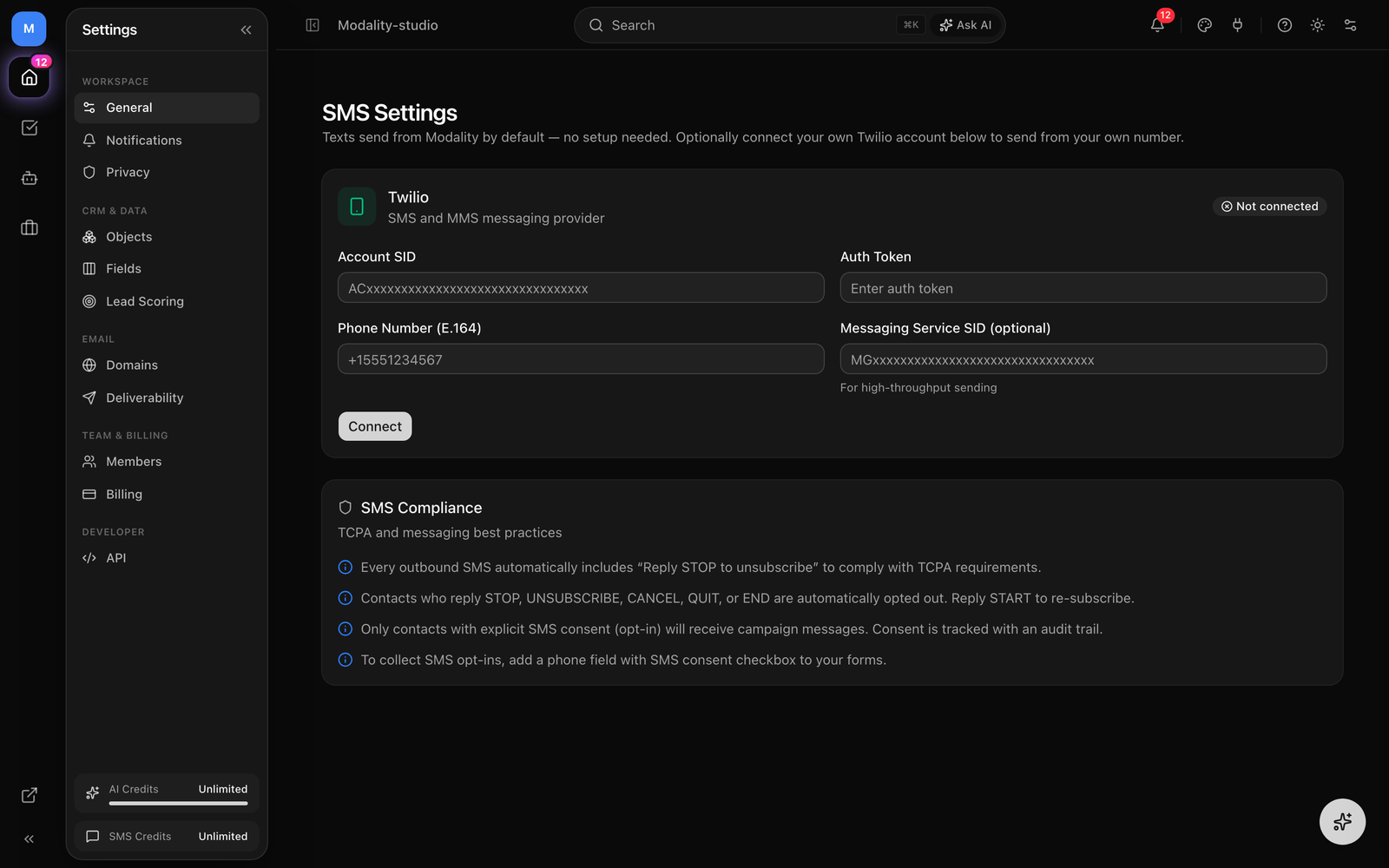Click the AI Credits sparkle icon
The height and width of the screenshot is (868, 1389).
(x=93, y=792)
